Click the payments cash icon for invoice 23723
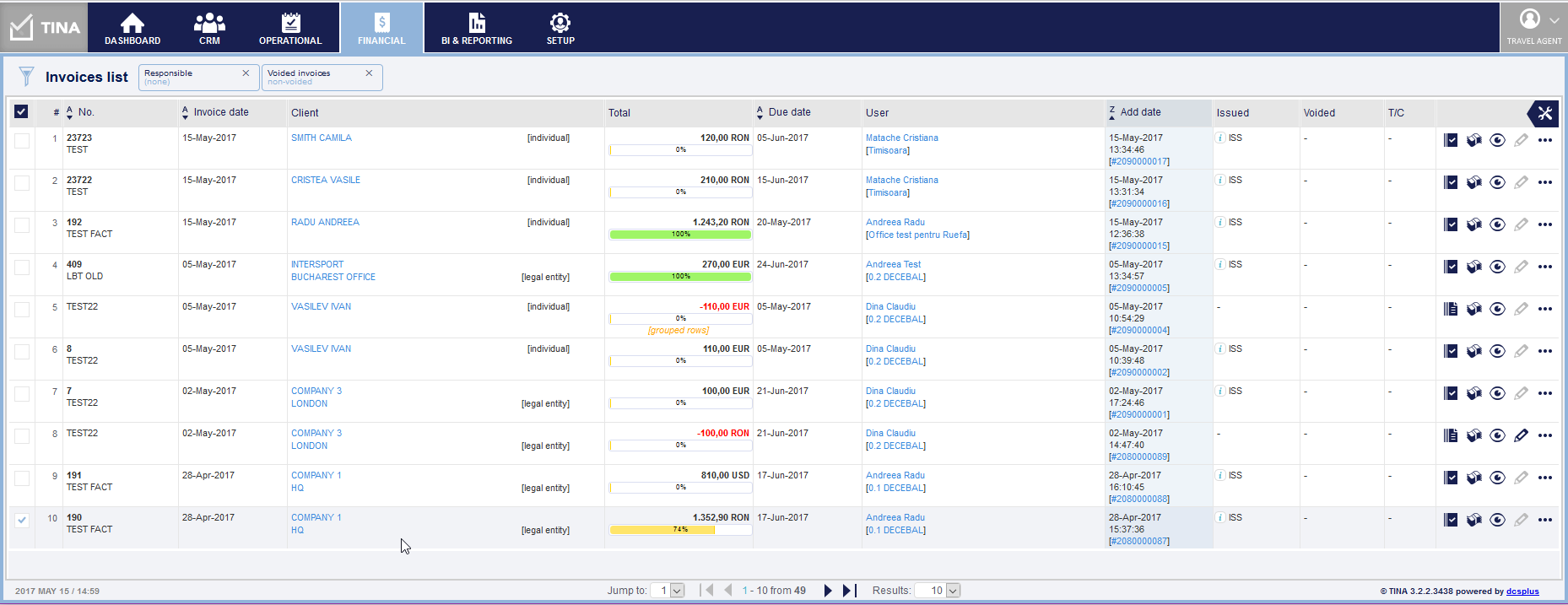 [1473, 141]
